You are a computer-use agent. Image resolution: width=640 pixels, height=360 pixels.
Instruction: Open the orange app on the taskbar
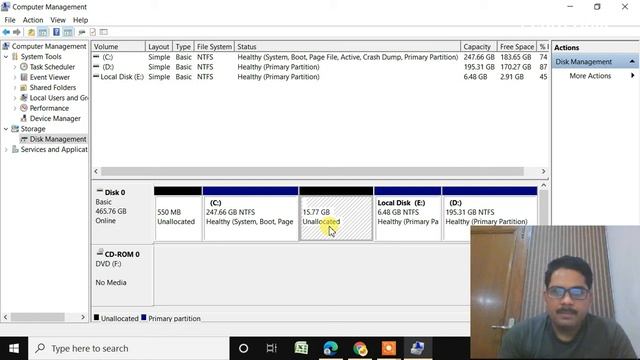pyautogui.click(x=389, y=348)
